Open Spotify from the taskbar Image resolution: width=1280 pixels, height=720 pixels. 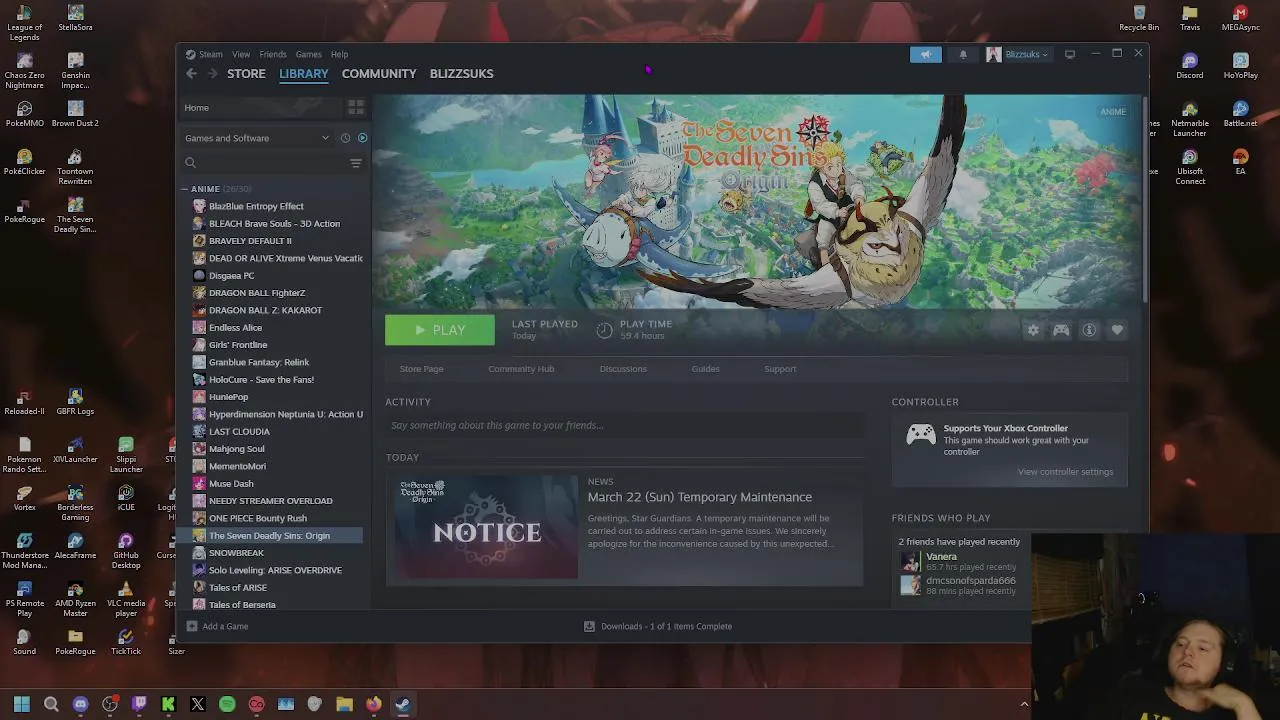227,704
